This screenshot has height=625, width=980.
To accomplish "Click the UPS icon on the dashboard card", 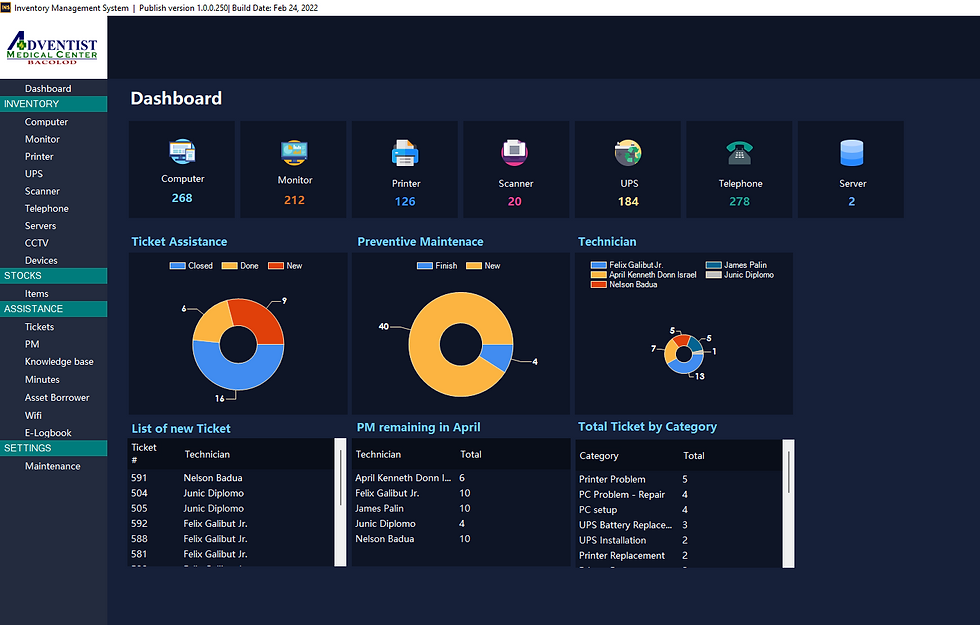I will coord(628,153).
